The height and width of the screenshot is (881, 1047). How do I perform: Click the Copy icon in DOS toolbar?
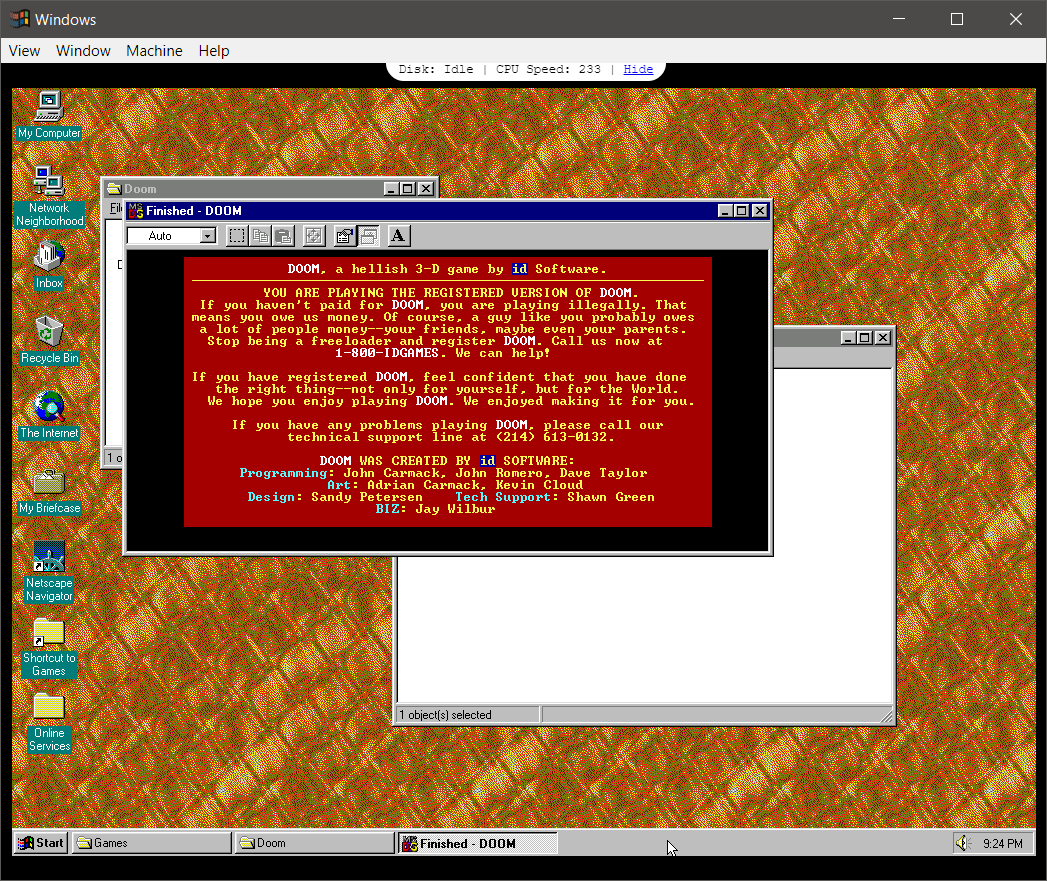260,236
